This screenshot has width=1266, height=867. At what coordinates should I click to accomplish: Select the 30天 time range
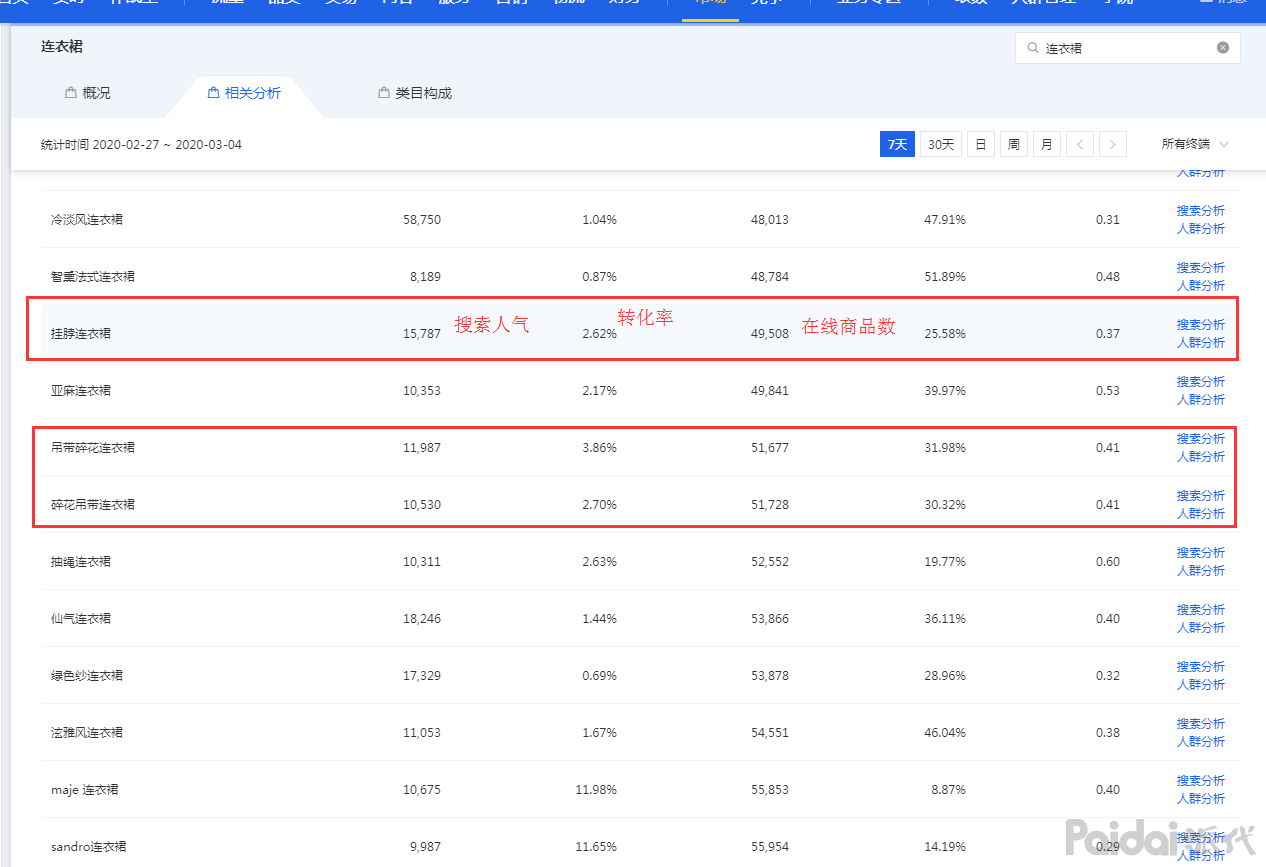point(940,144)
